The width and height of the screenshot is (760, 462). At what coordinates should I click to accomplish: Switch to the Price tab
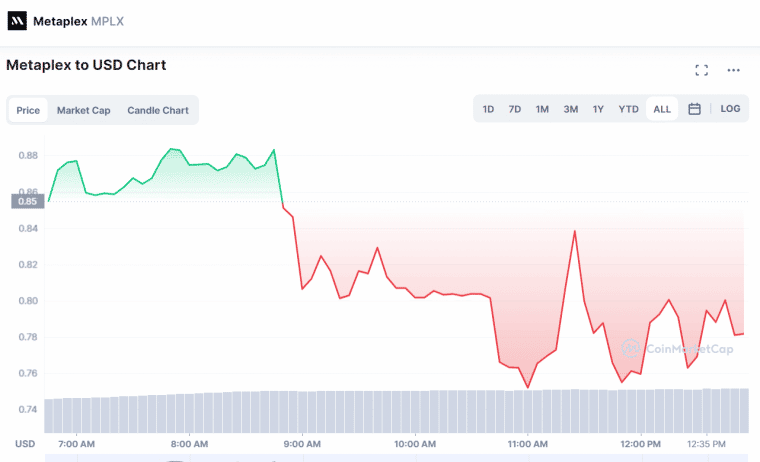[x=28, y=110]
